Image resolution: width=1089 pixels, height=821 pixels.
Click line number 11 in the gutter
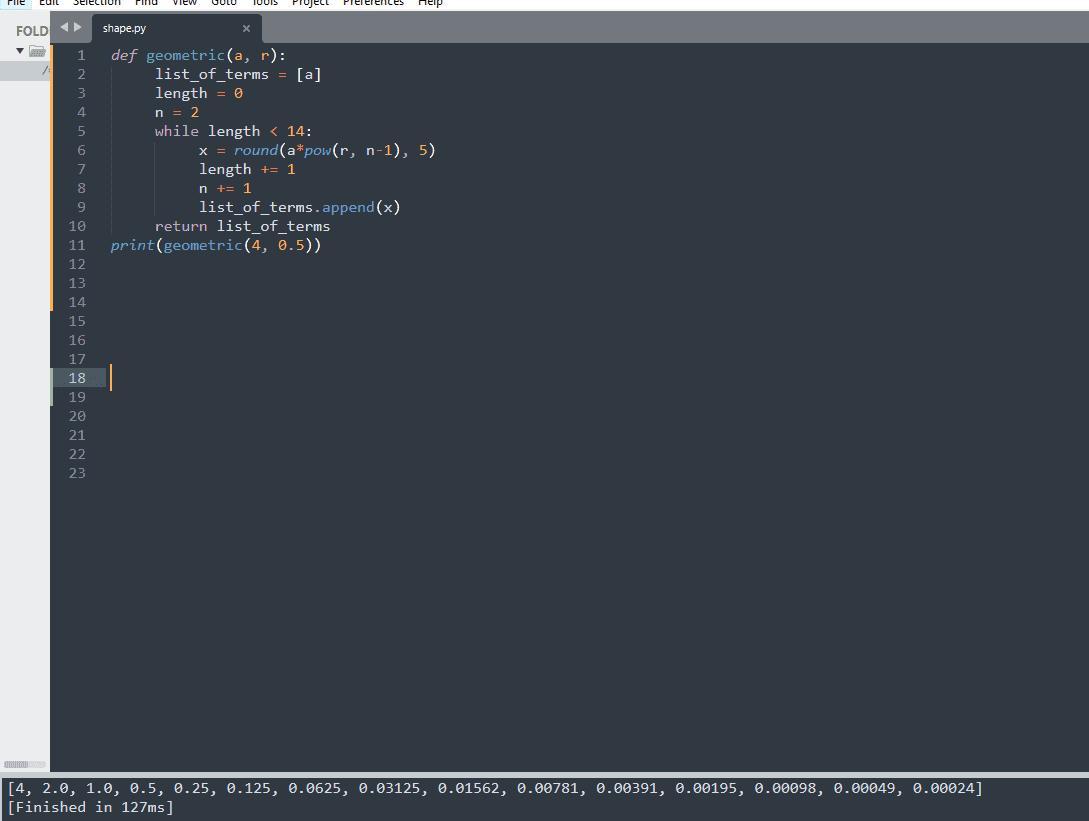pos(77,245)
